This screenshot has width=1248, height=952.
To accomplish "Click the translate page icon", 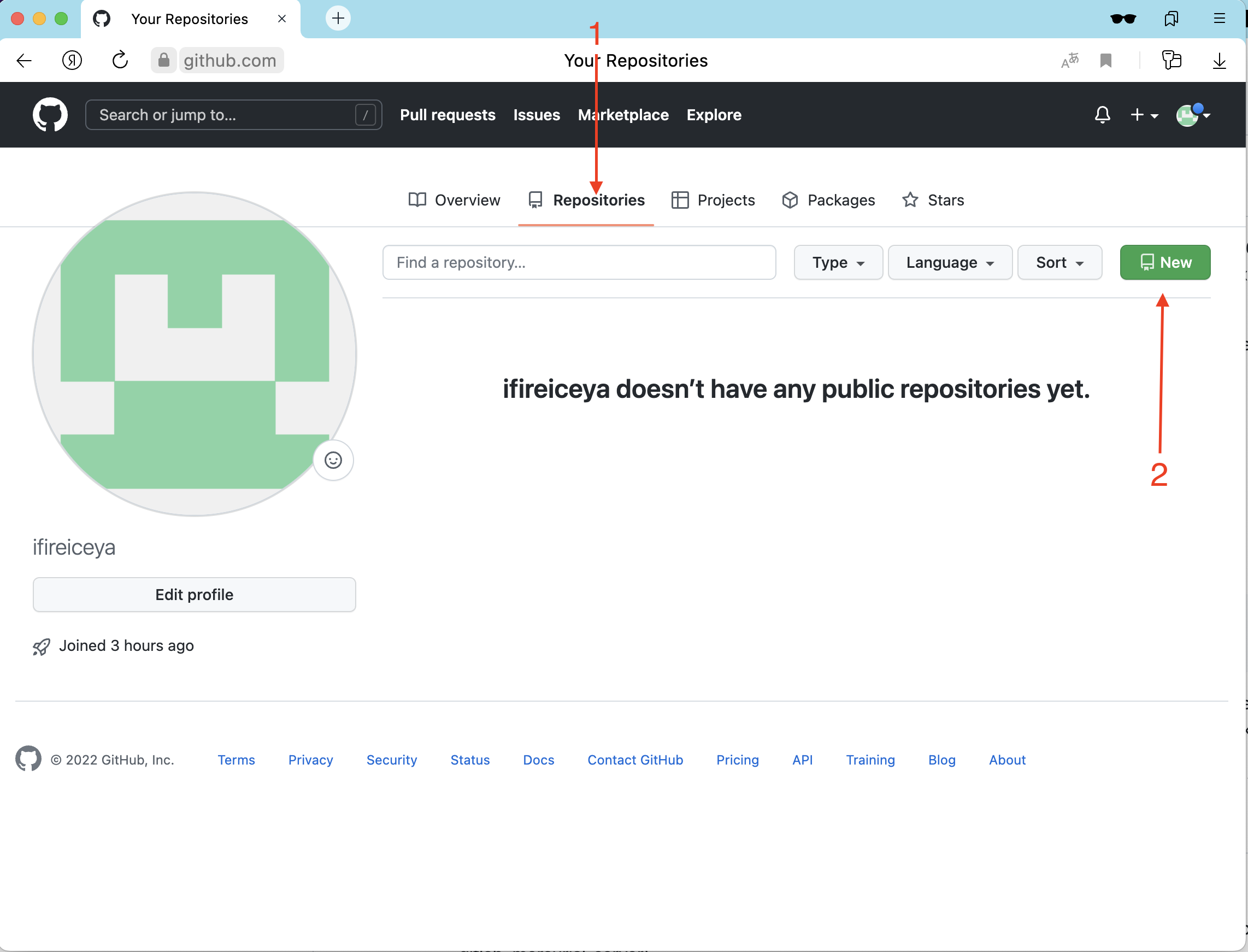I will click(1069, 60).
